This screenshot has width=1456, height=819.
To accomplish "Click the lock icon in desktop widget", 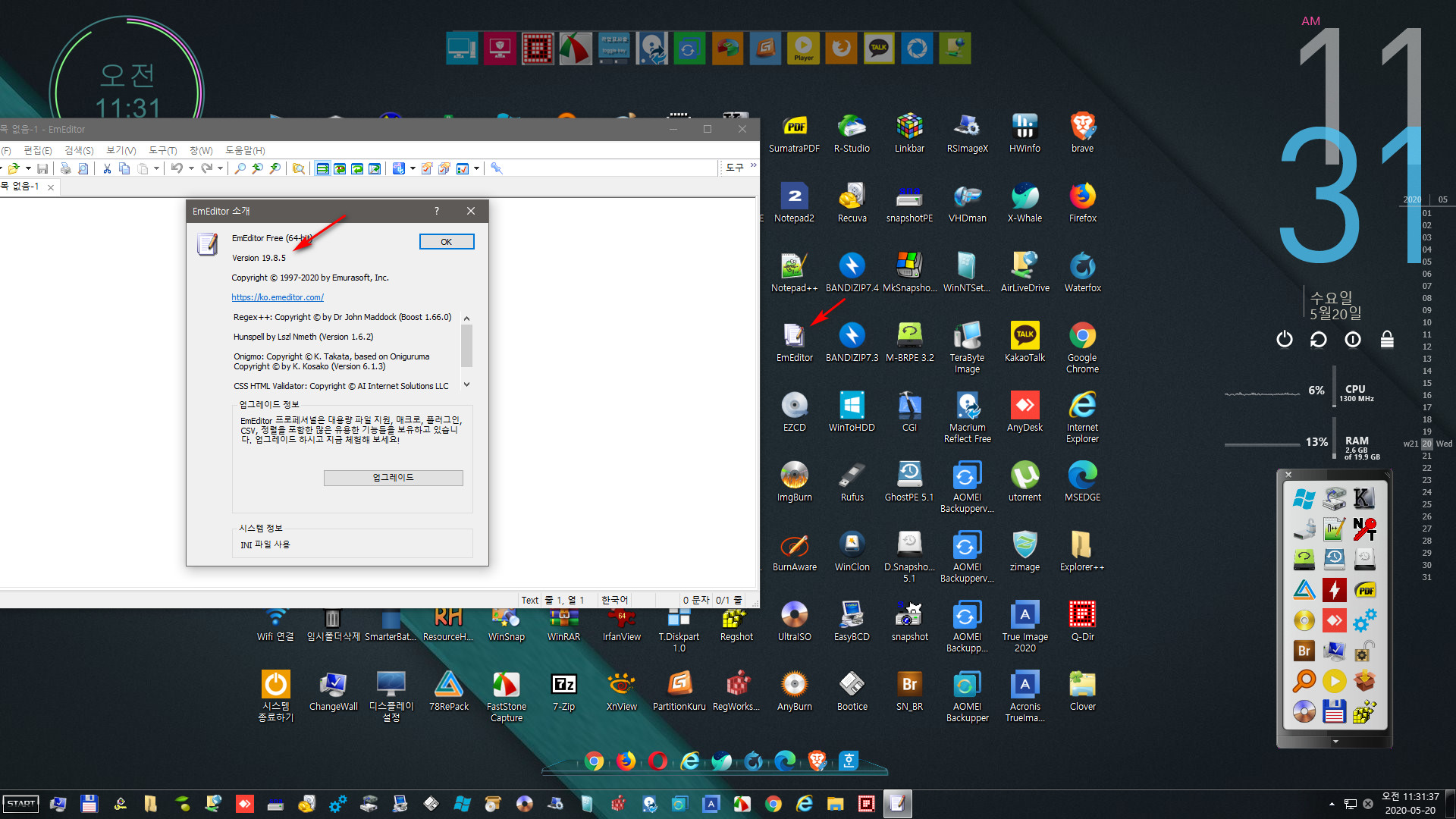I will (1387, 339).
